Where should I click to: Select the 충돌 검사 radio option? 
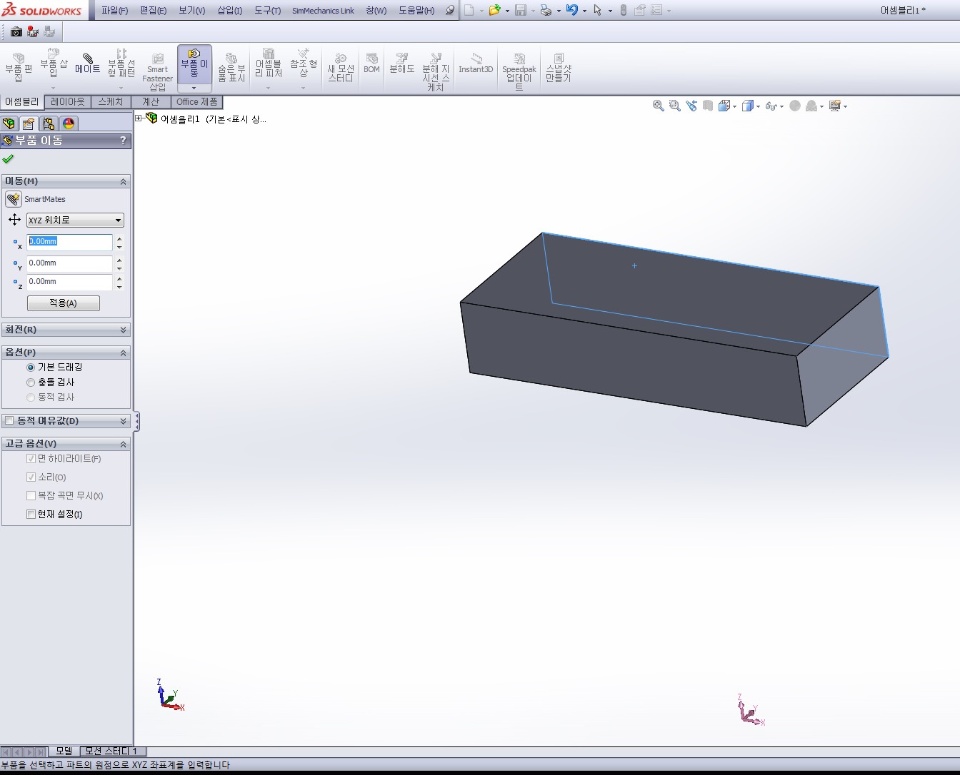click(x=31, y=382)
